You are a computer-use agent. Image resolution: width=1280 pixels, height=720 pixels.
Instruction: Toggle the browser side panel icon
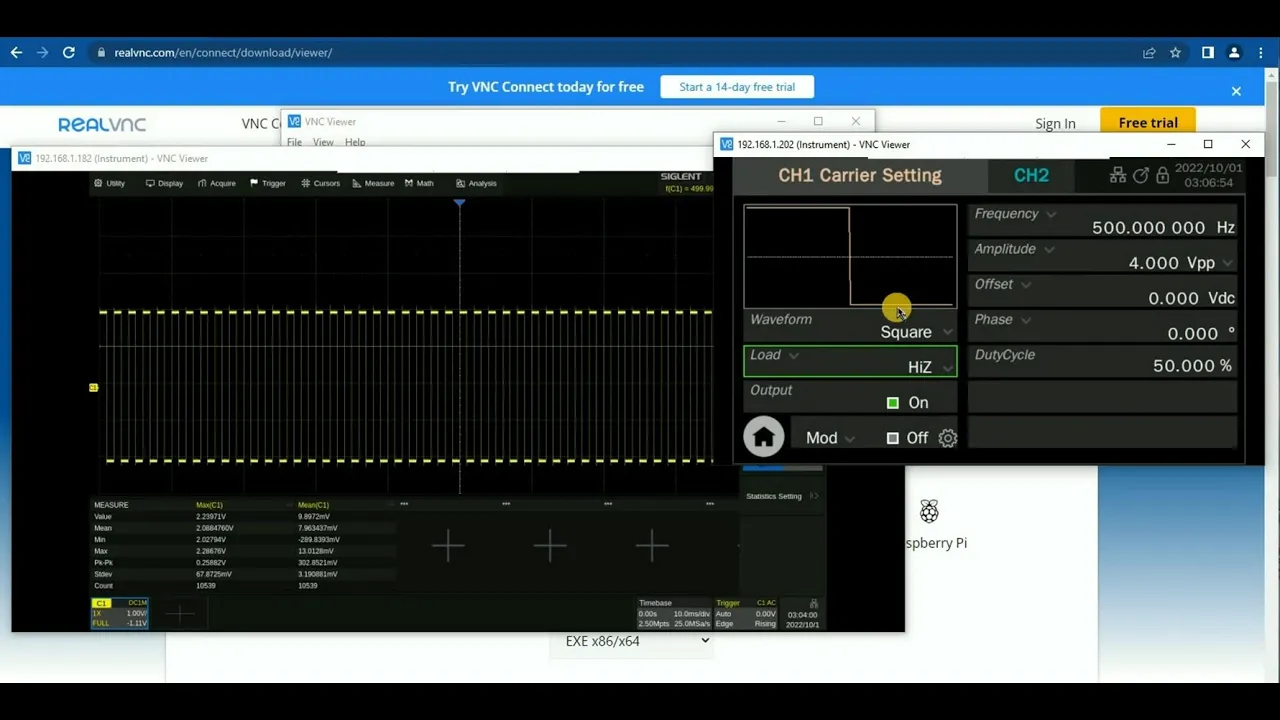[x=1208, y=52]
